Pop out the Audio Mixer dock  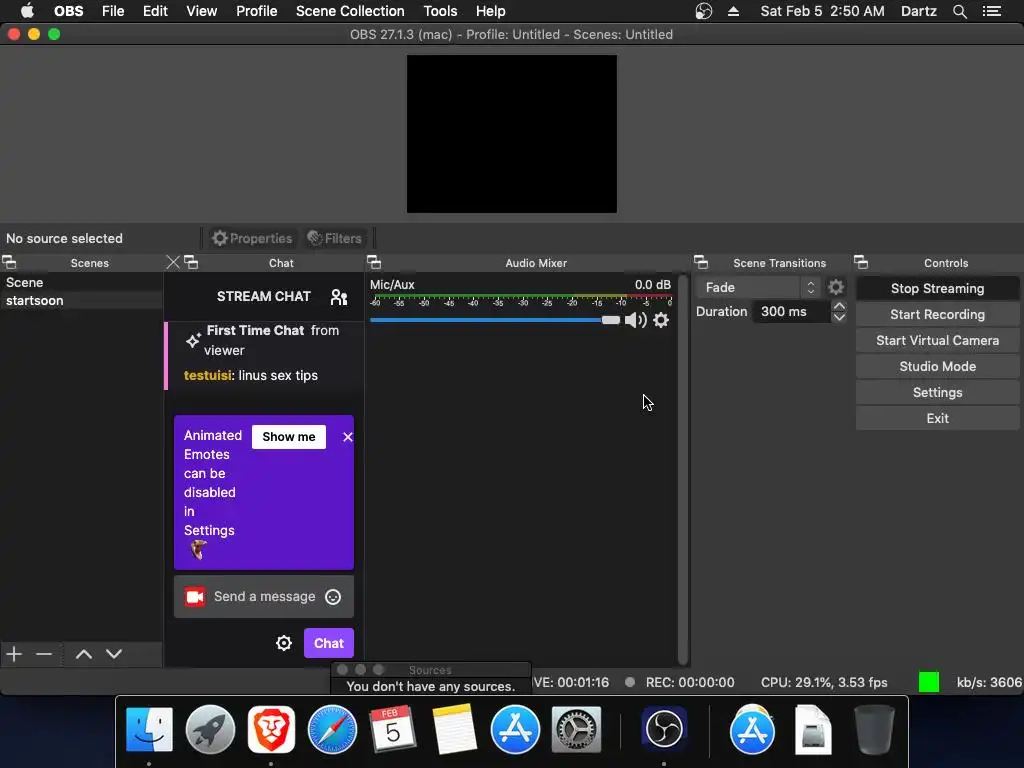[x=374, y=263]
